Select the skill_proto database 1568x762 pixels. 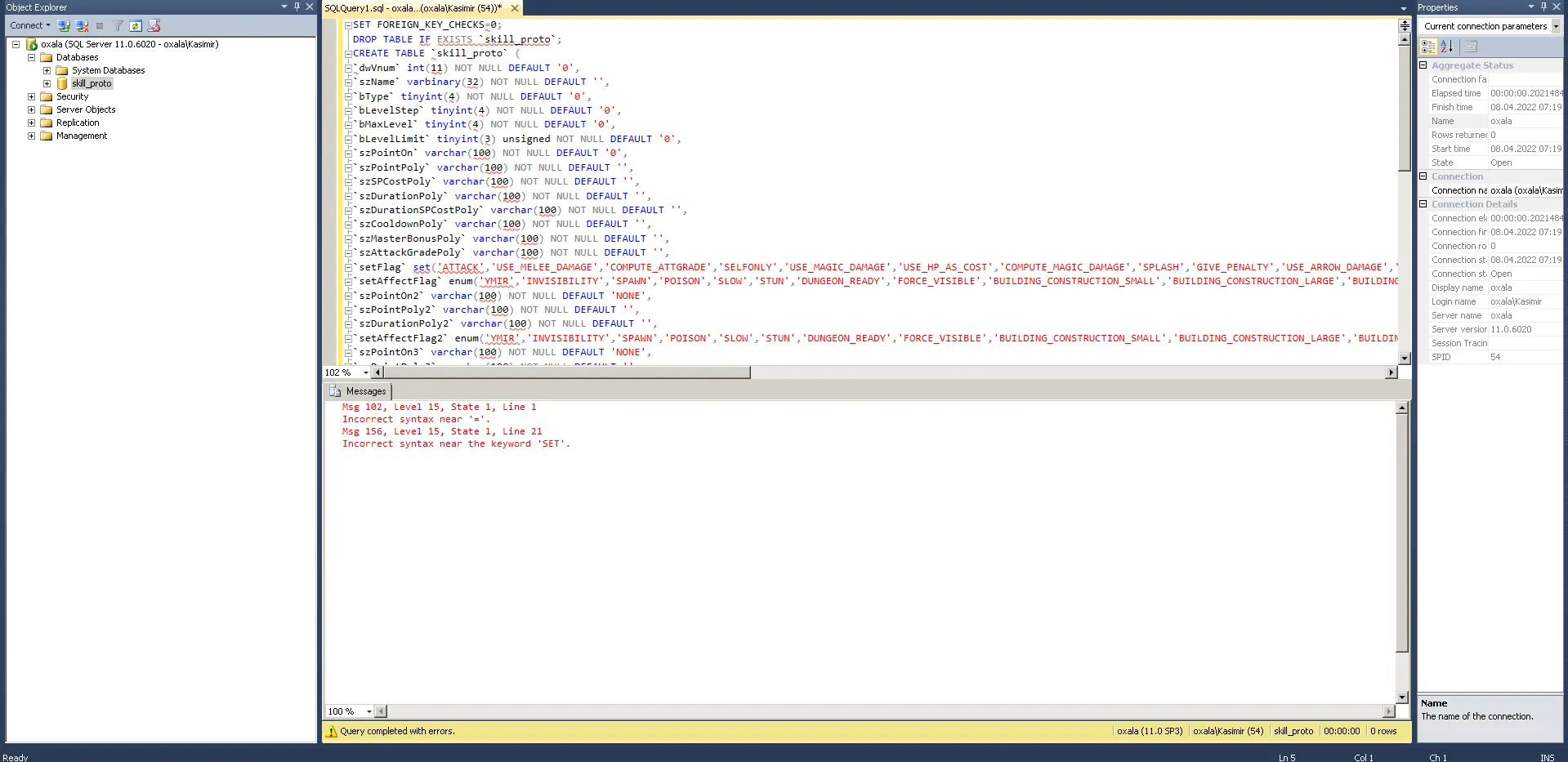point(92,83)
